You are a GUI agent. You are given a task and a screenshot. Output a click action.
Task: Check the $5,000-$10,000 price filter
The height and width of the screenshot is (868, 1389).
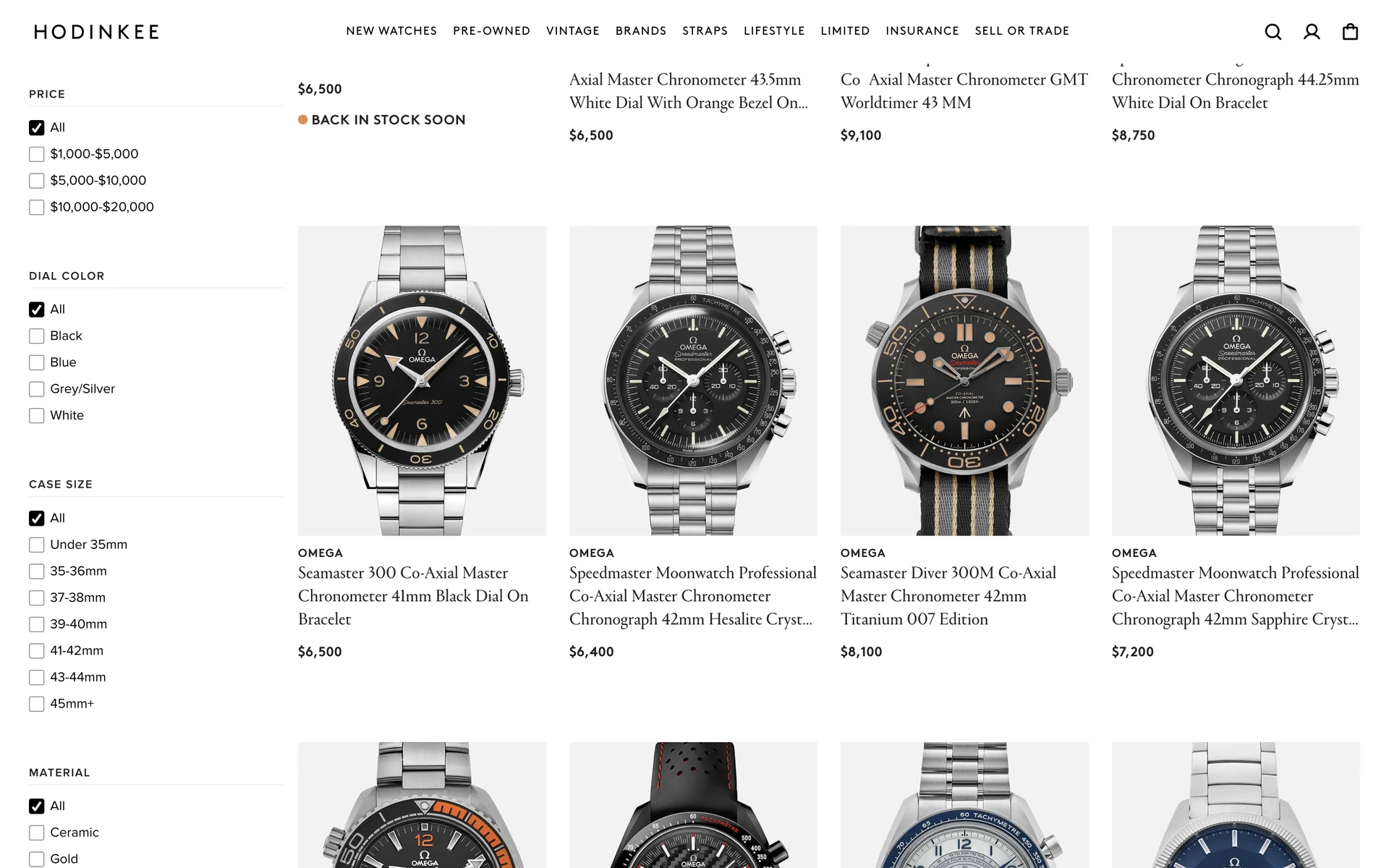click(37, 181)
